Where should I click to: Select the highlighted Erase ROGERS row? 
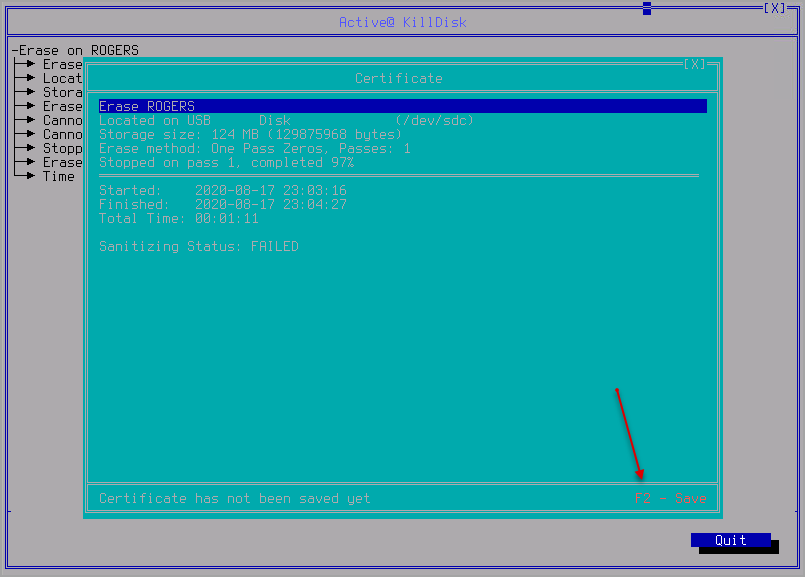(402, 106)
